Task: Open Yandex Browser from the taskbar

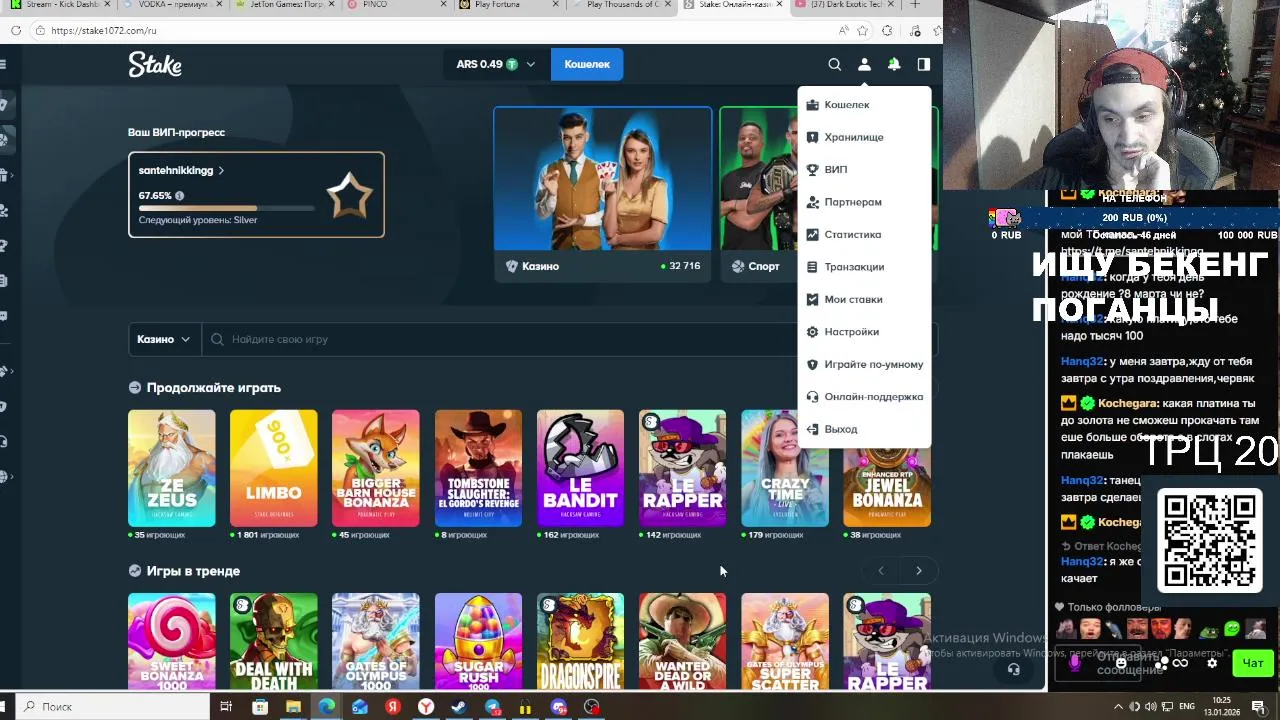Action: click(426, 707)
